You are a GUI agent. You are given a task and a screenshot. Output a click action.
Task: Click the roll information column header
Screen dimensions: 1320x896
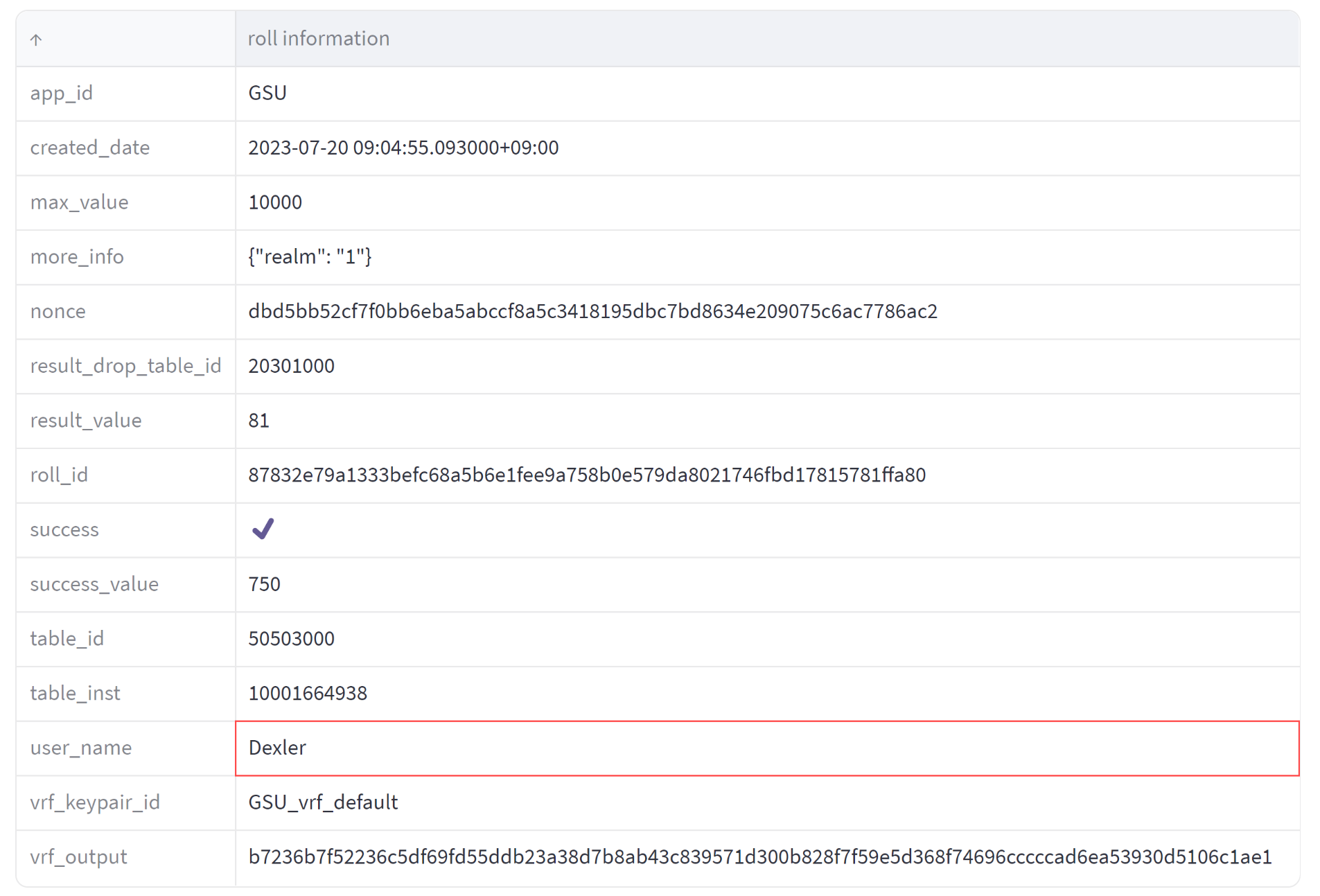[x=319, y=39]
